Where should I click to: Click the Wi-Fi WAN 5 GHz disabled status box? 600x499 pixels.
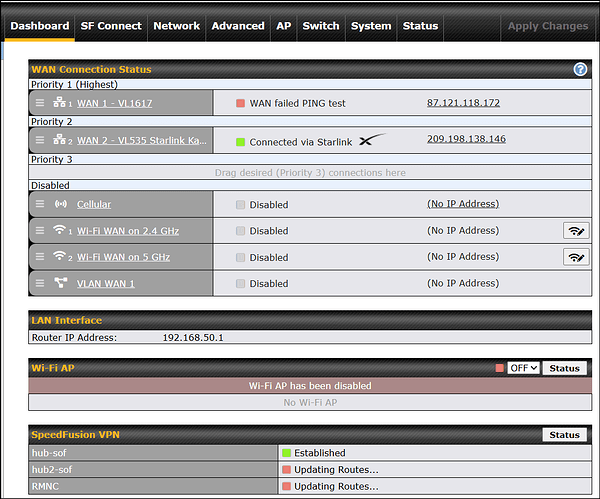pyautogui.click(x=240, y=258)
